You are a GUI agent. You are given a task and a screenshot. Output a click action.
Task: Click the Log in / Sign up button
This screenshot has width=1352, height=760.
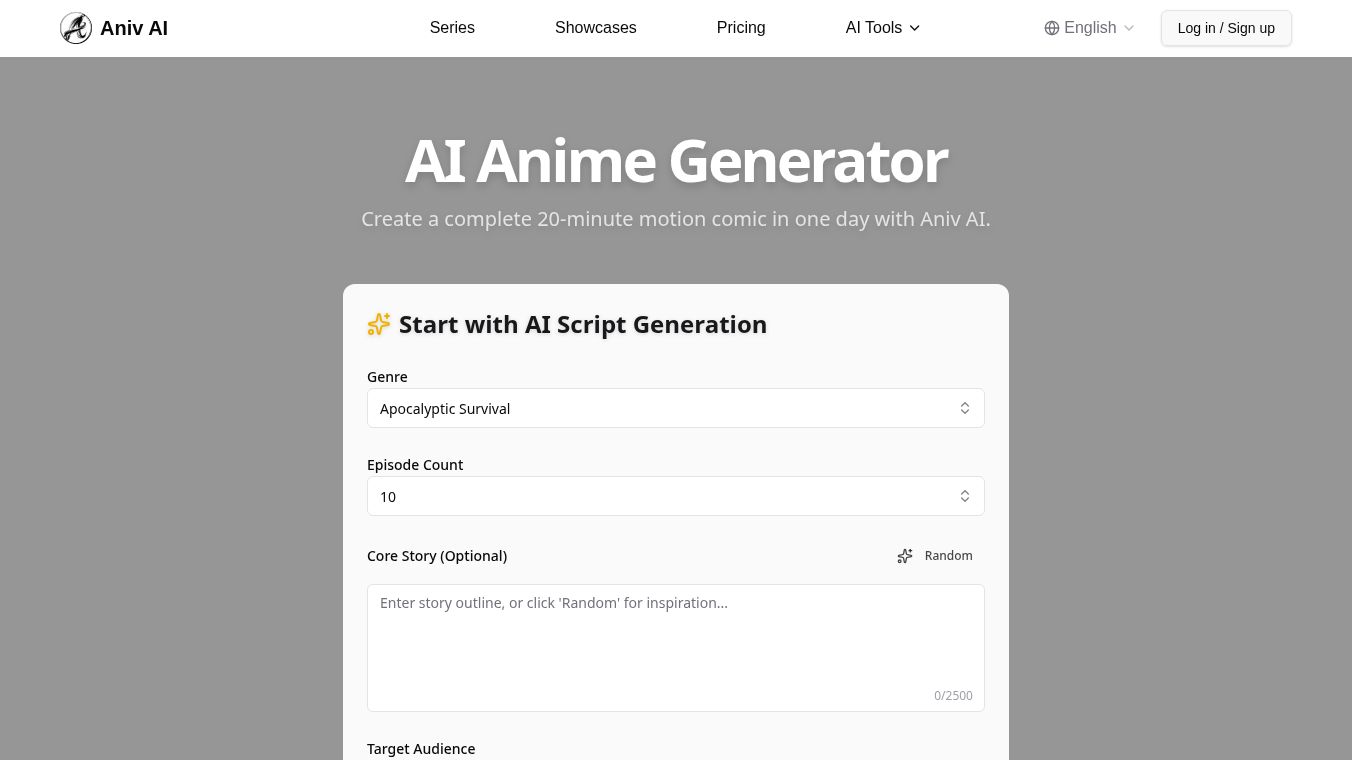(1226, 28)
